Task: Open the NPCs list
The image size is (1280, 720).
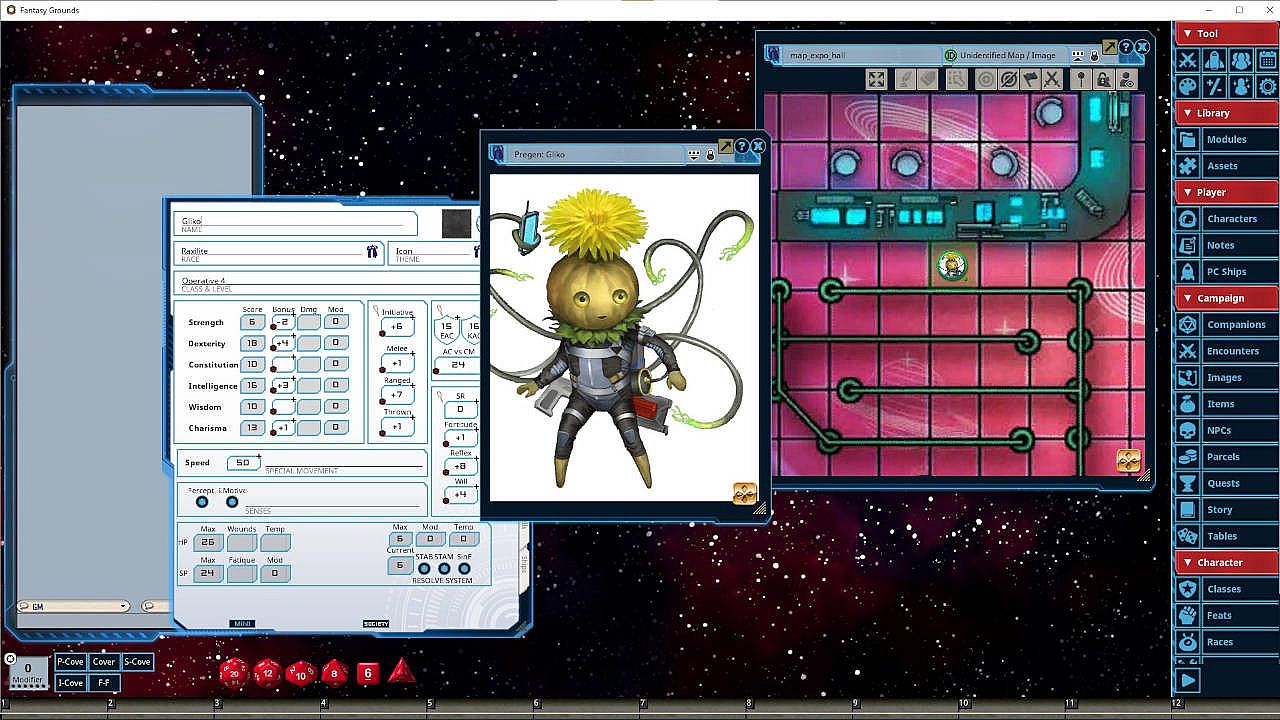Action: 1226,430
